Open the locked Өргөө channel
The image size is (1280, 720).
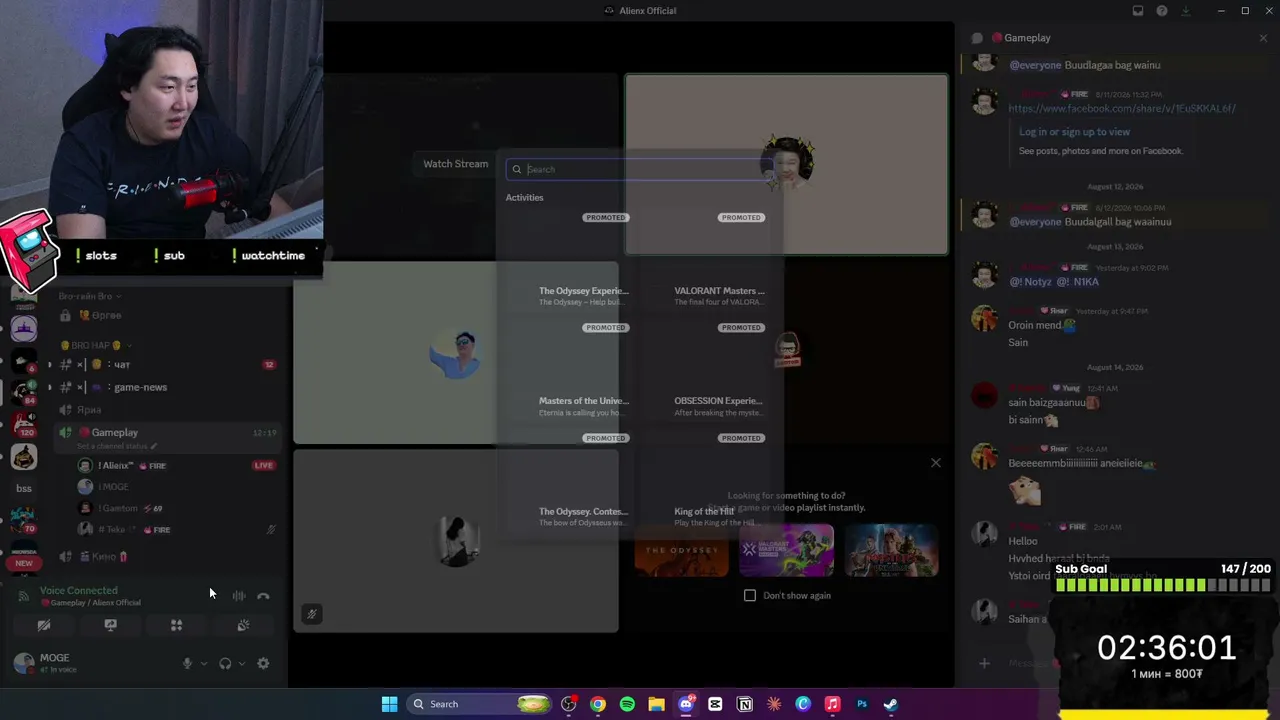point(166,316)
